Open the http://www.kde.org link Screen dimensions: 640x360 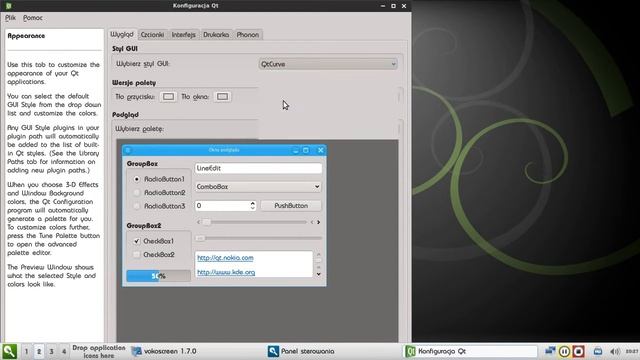click(226, 272)
